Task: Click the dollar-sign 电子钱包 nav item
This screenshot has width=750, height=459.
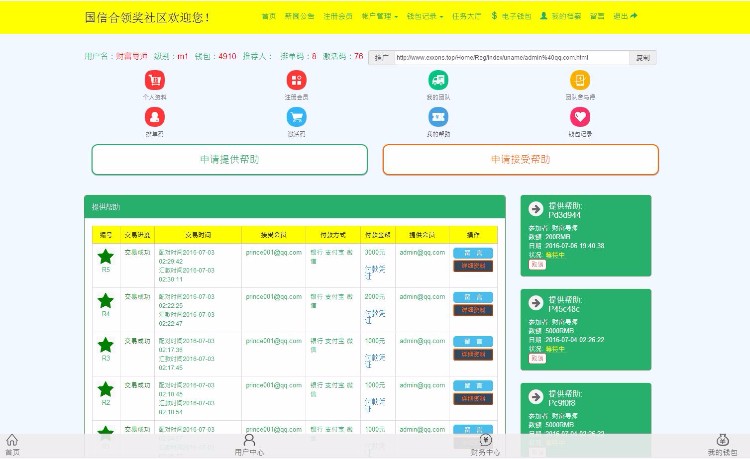Action: (511, 16)
